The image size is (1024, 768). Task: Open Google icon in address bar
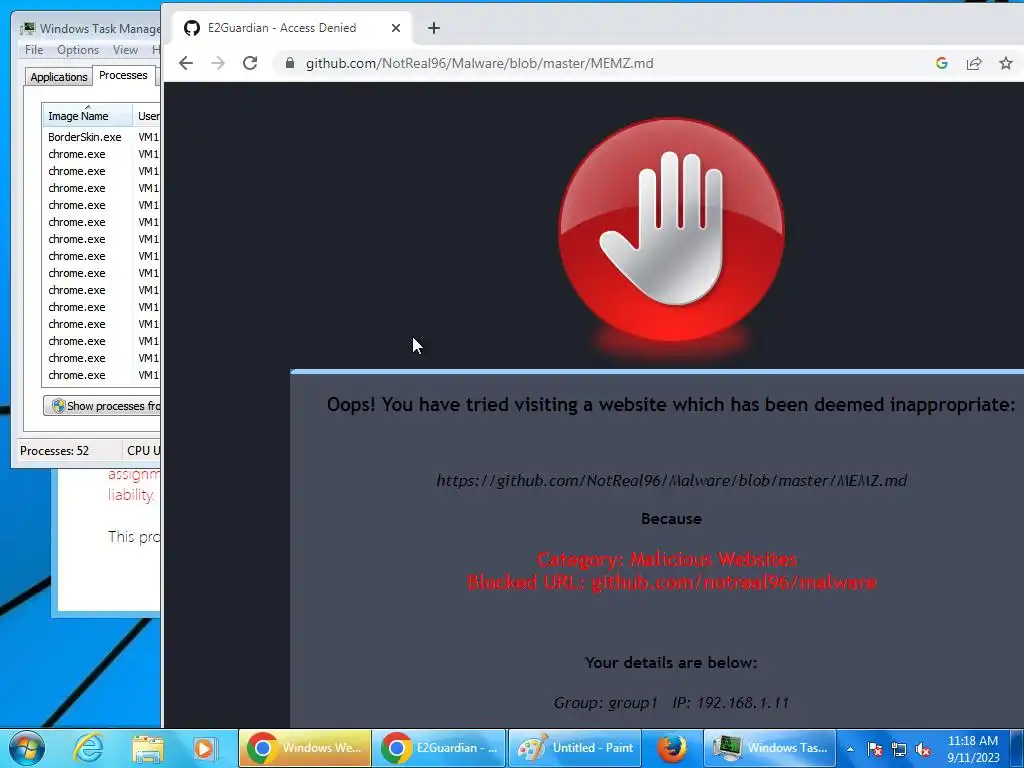[x=942, y=63]
